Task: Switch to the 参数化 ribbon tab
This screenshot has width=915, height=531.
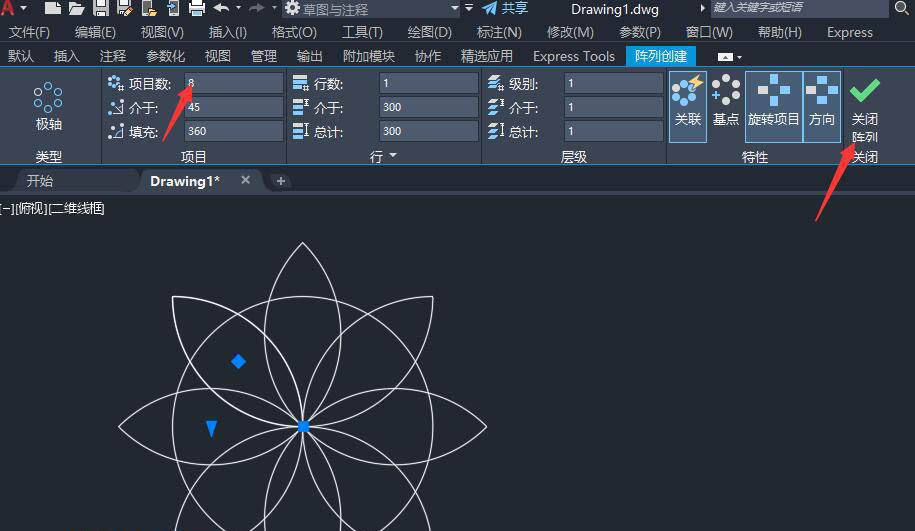Action: (x=165, y=56)
